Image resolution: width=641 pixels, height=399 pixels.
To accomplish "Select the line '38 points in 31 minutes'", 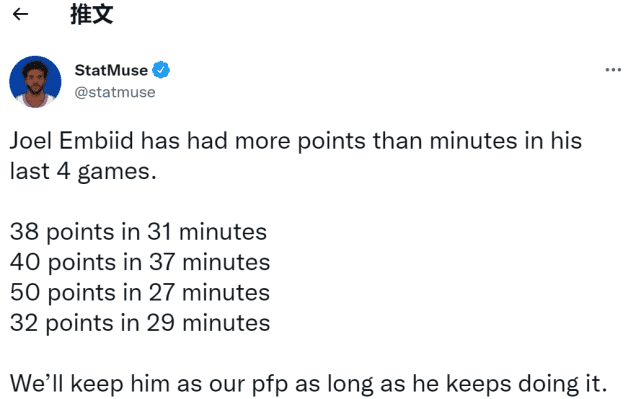I will (138, 232).
